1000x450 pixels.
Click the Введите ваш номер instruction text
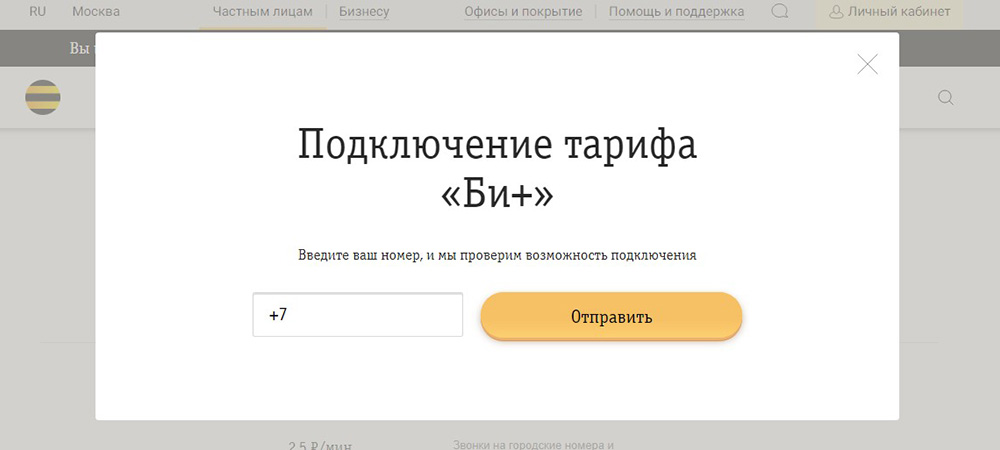(497, 255)
